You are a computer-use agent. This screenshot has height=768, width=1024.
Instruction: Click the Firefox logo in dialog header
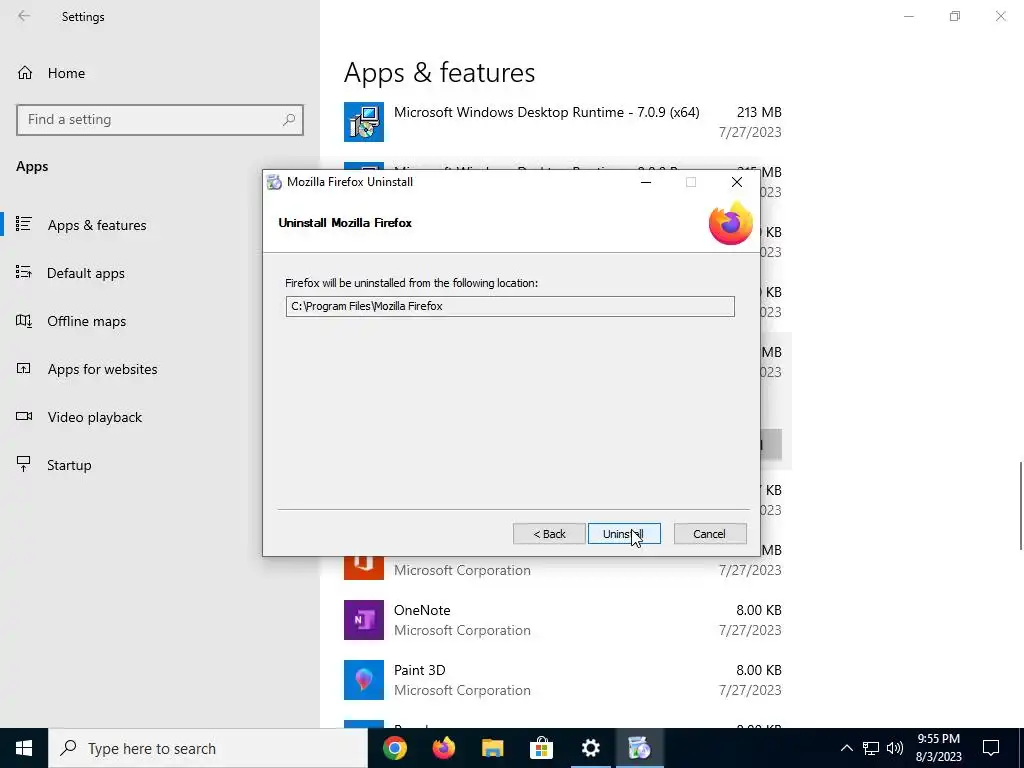731,223
